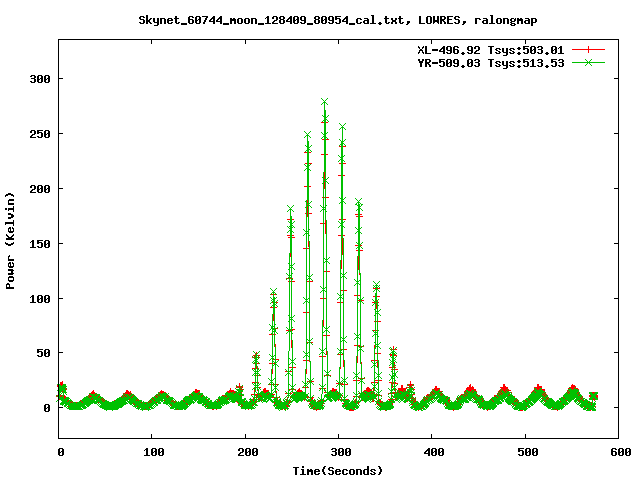Image resolution: width=640 pixels, height=480 pixels.
Task: Click the red line sample in the legend
Action: 588,50
